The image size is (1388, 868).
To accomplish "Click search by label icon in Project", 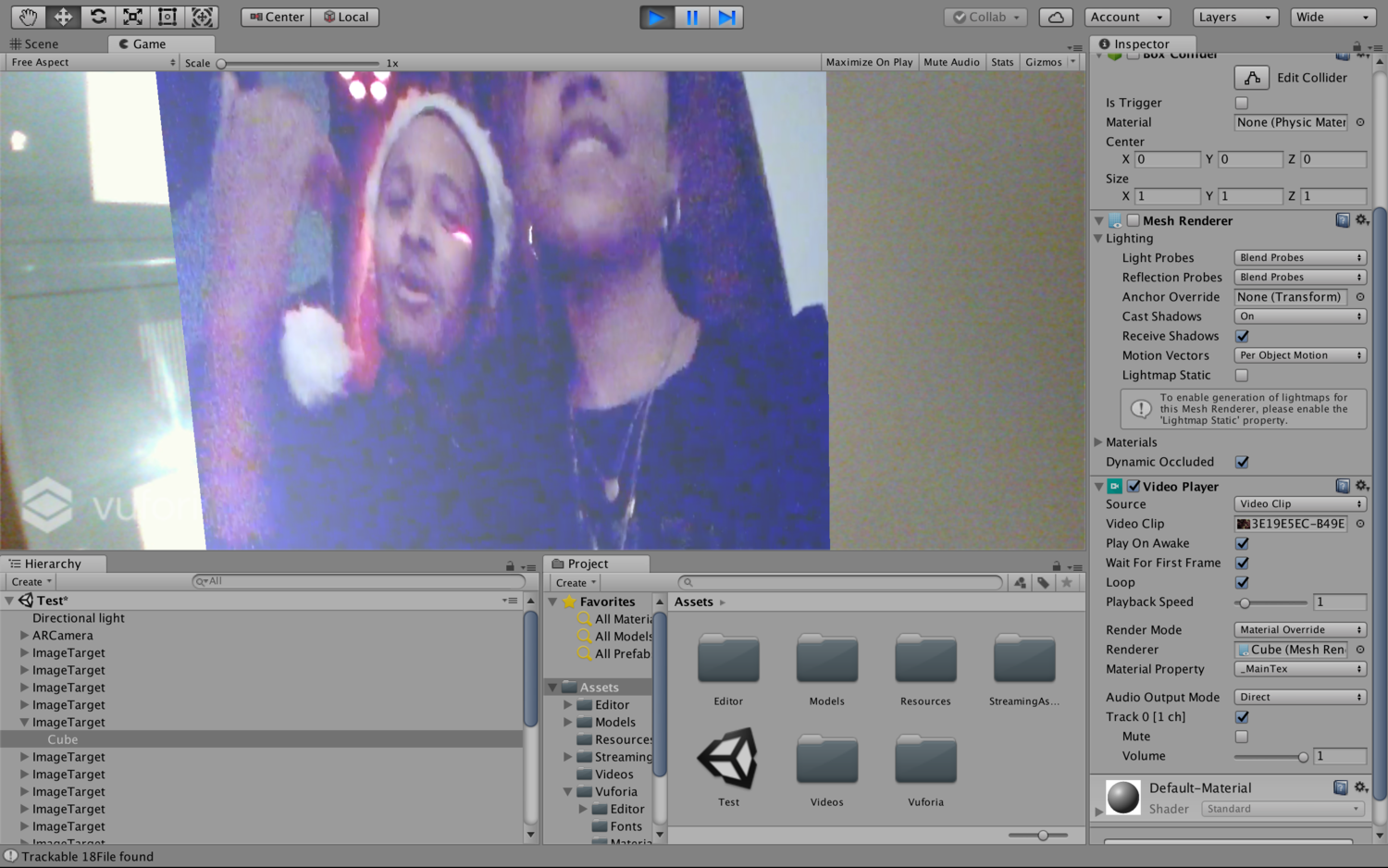I will pyautogui.click(x=1043, y=582).
